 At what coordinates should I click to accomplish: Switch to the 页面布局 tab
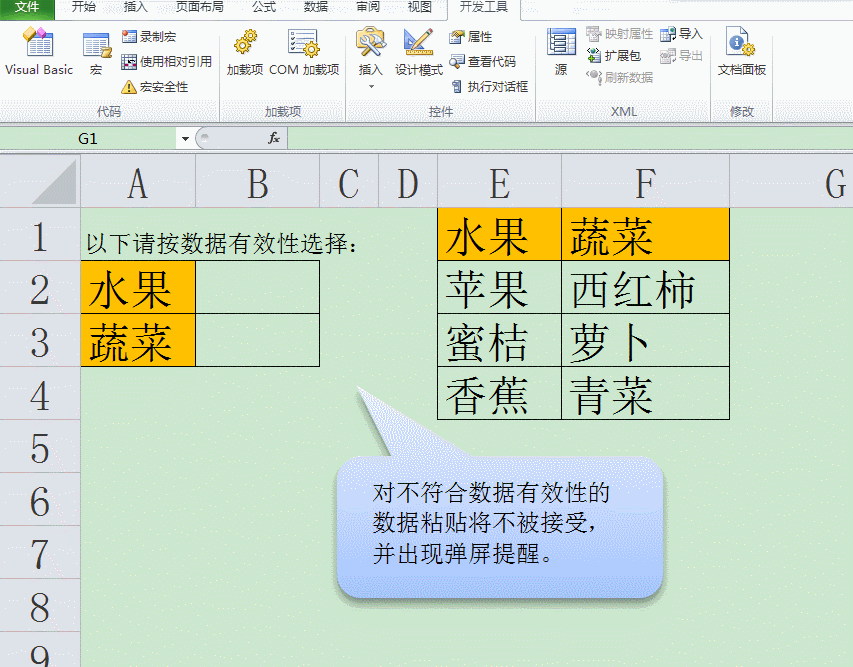[x=200, y=7]
